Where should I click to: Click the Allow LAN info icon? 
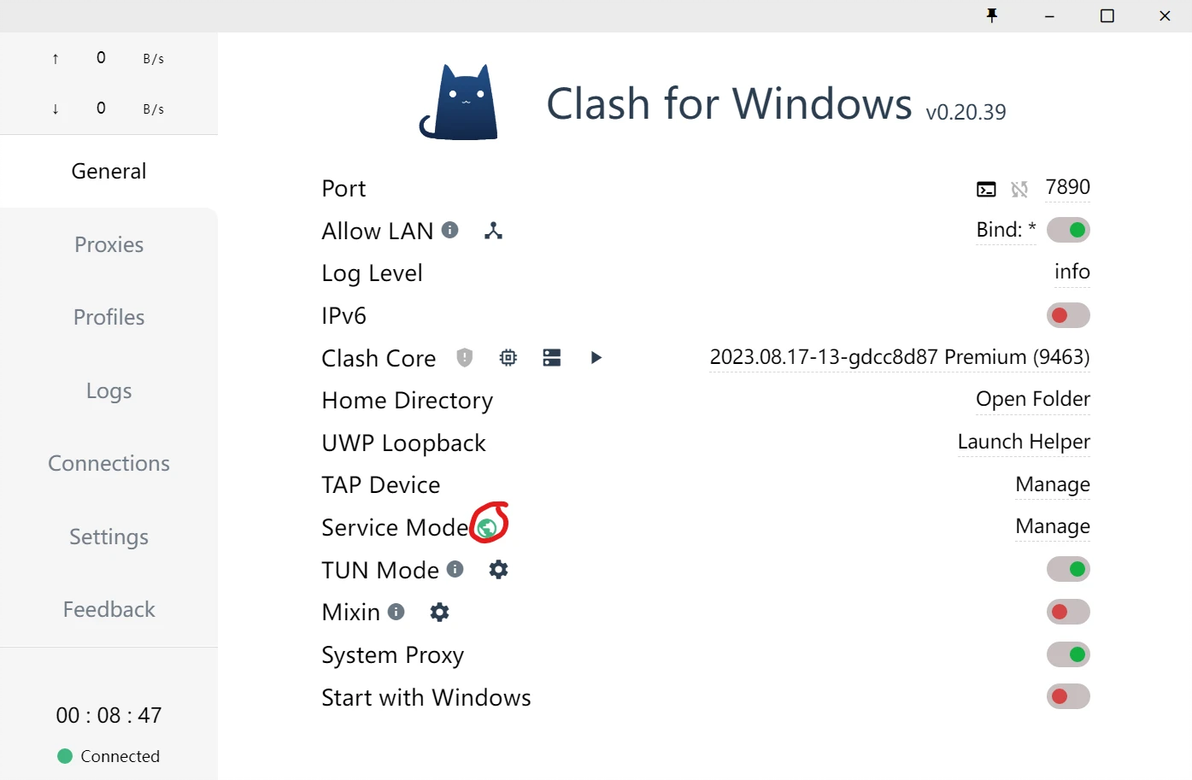tap(450, 230)
